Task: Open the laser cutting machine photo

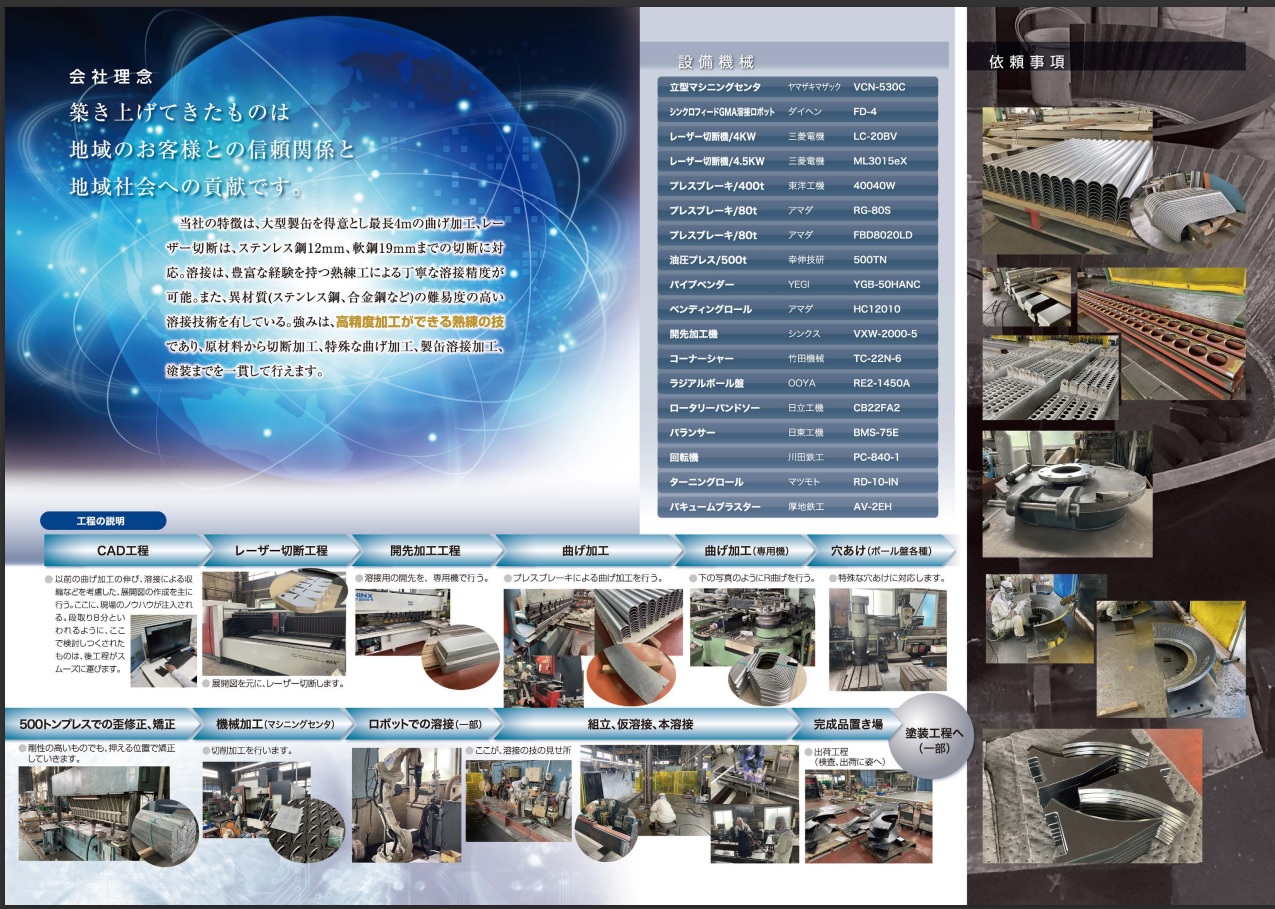Action: pyautogui.click(x=273, y=624)
